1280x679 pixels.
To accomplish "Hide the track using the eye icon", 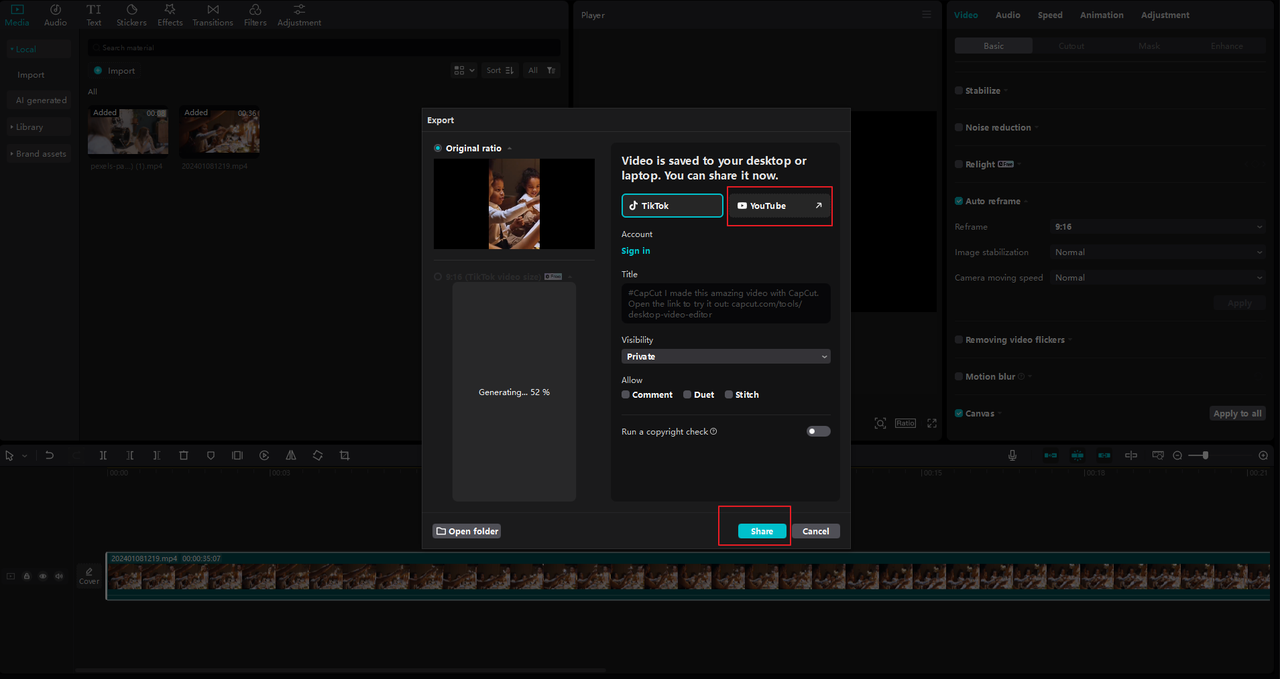I will [x=43, y=576].
